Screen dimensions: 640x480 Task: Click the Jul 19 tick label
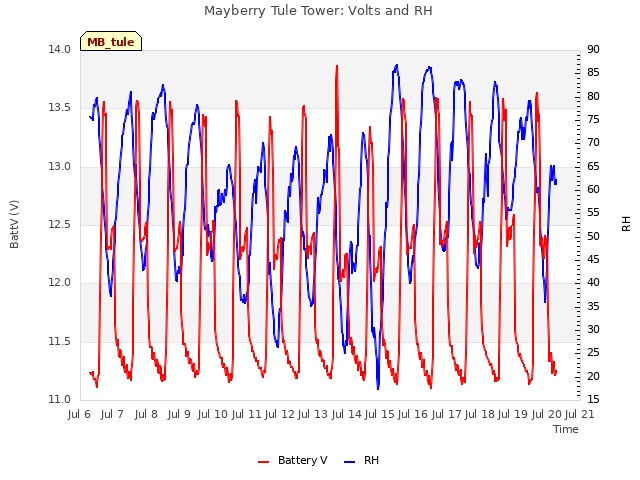[x=513, y=414]
